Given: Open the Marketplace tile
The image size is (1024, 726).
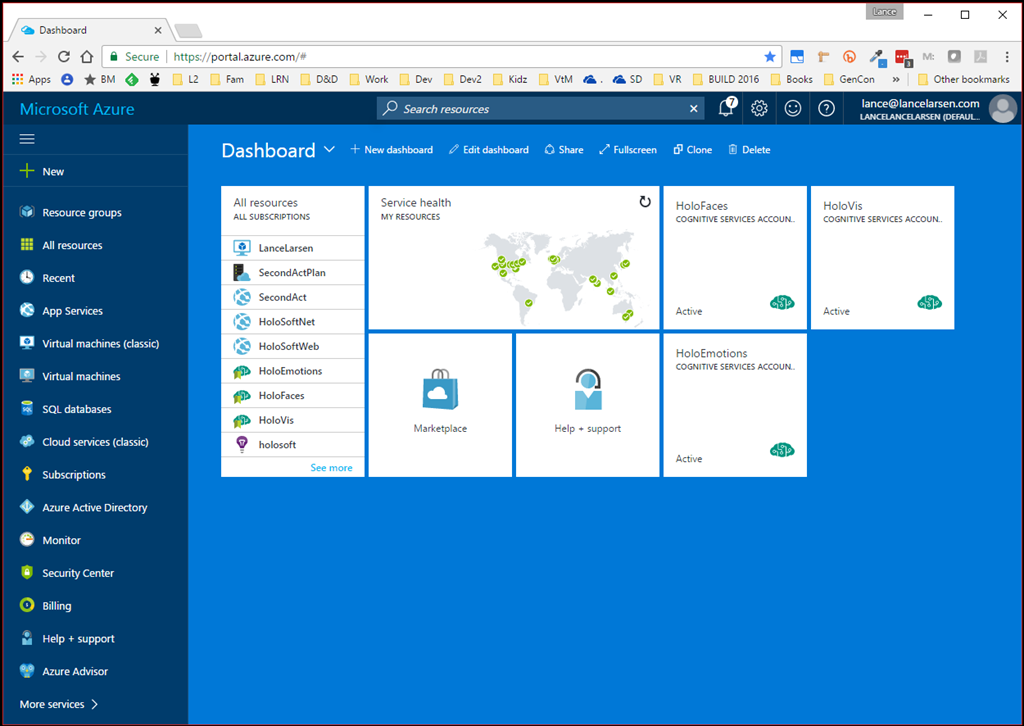Looking at the screenshot, I should point(440,405).
